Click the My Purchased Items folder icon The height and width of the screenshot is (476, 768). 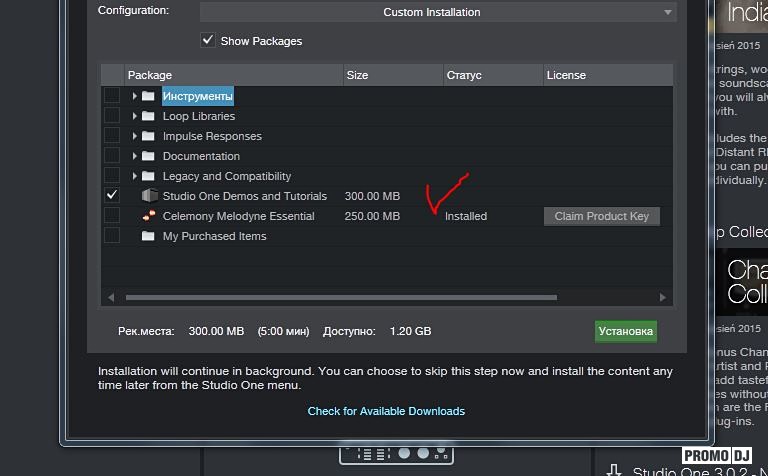coord(149,236)
